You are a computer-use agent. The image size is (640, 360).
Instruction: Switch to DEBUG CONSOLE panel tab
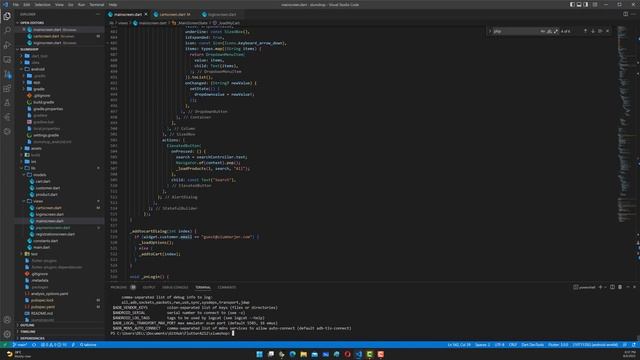click(175, 287)
